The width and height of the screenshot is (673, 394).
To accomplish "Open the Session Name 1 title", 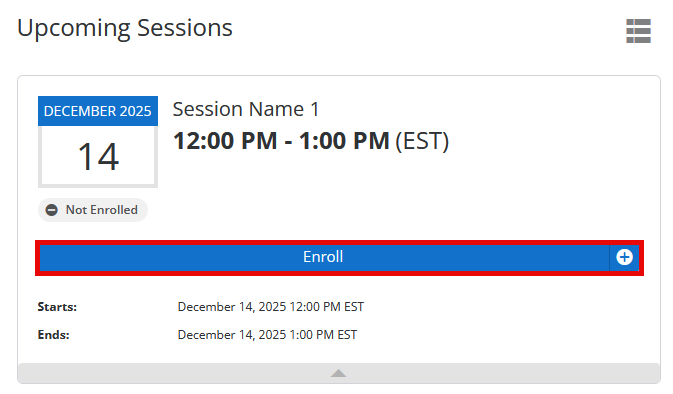I will pyautogui.click(x=246, y=109).
